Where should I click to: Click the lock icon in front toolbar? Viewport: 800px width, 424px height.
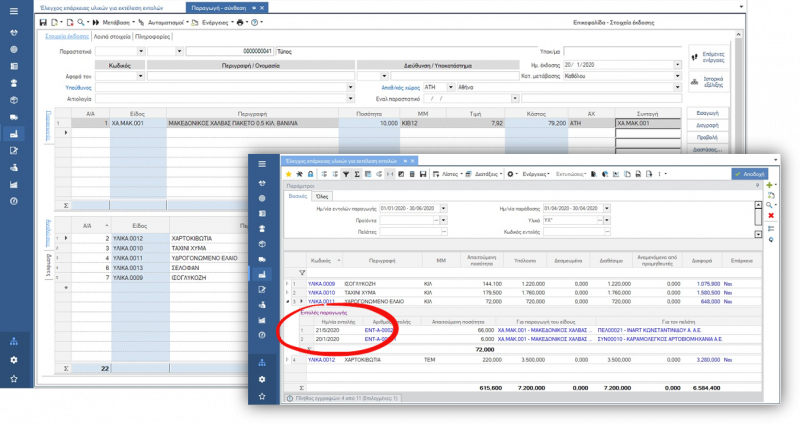310,174
